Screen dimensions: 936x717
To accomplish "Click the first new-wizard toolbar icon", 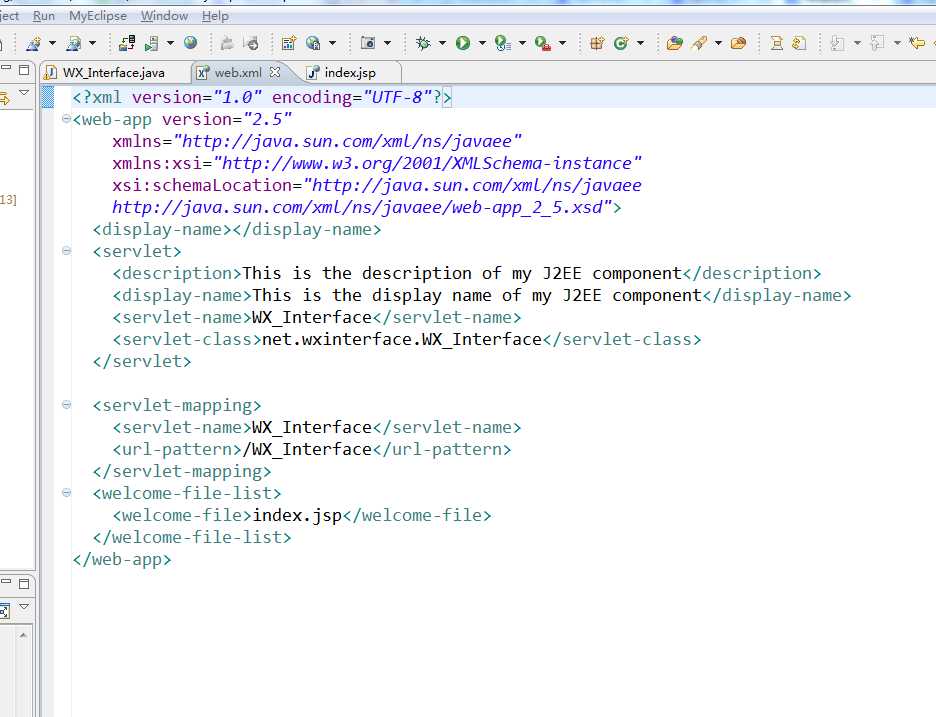I will point(33,43).
